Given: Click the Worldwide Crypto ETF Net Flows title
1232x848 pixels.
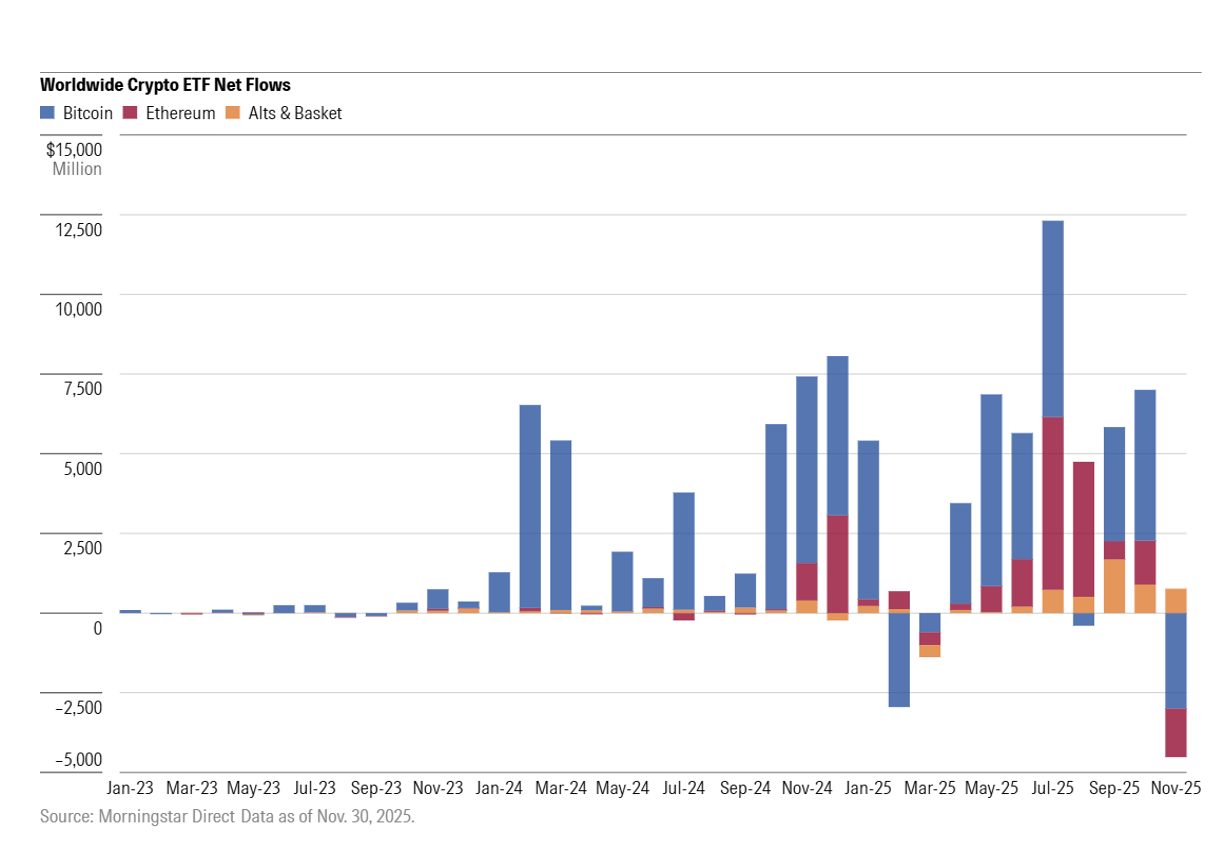Looking at the screenshot, I should pos(165,86).
